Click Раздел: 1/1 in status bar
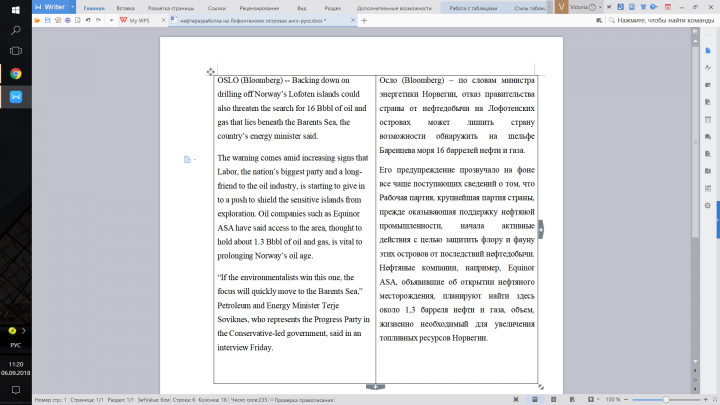 point(120,400)
